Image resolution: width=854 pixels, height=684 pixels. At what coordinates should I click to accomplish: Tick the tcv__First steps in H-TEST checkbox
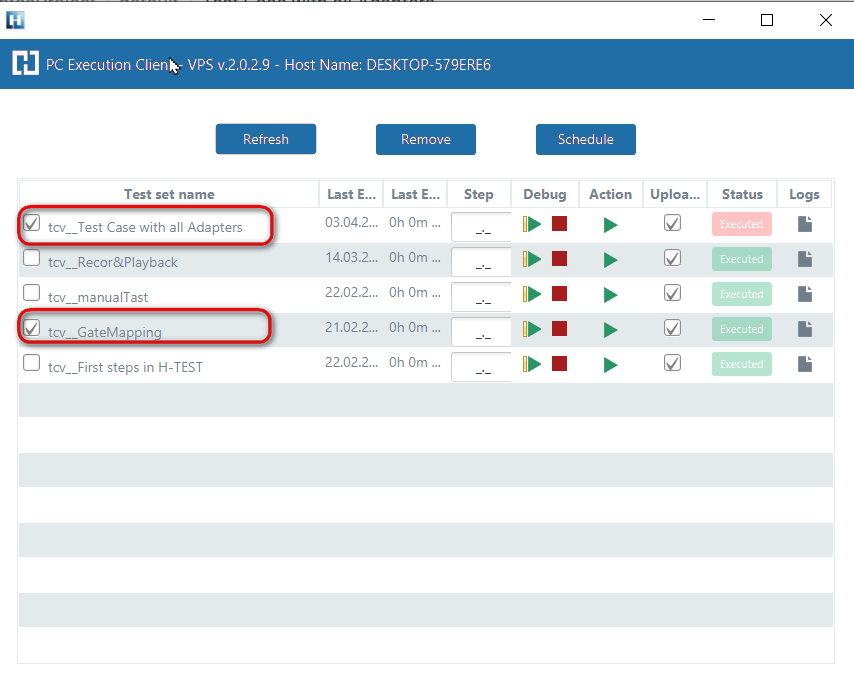[32, 363]
